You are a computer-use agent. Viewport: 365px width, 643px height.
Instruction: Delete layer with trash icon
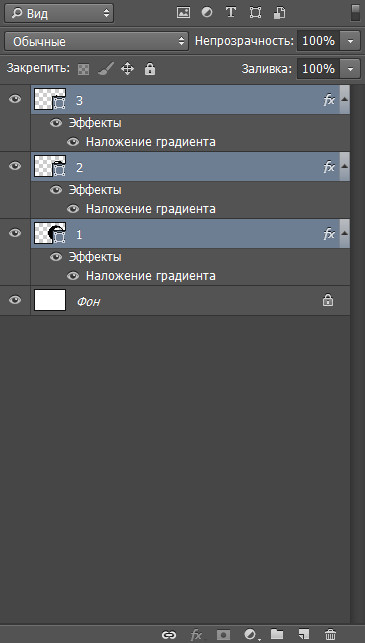[x=331, y=634]
